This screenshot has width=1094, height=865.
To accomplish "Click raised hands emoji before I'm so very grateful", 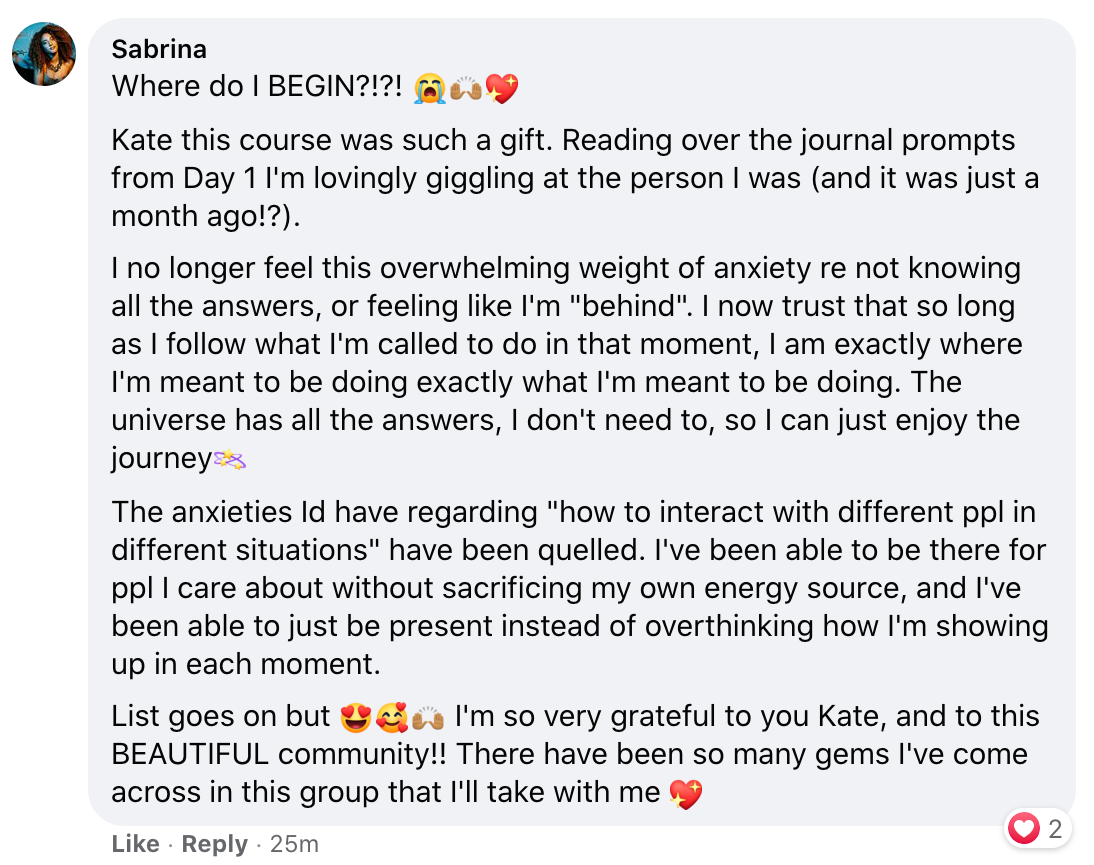I will tap(428, 718).
